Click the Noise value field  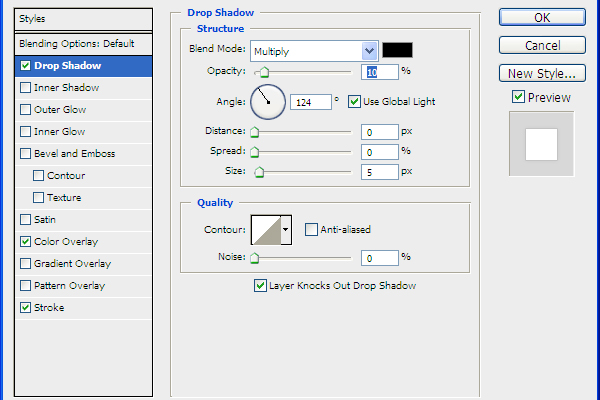(380, 258)
